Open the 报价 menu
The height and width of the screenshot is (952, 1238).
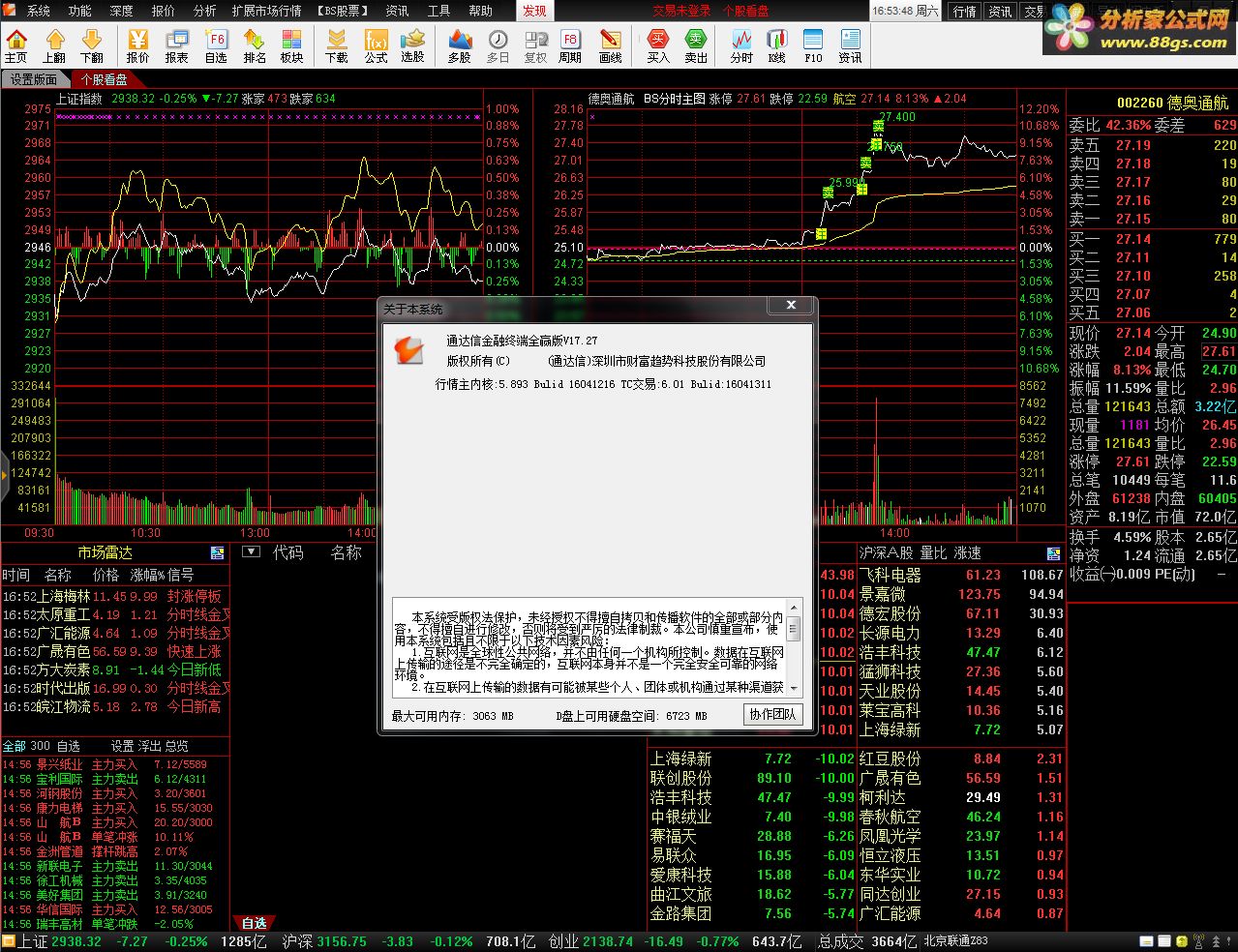coord(164,11)
